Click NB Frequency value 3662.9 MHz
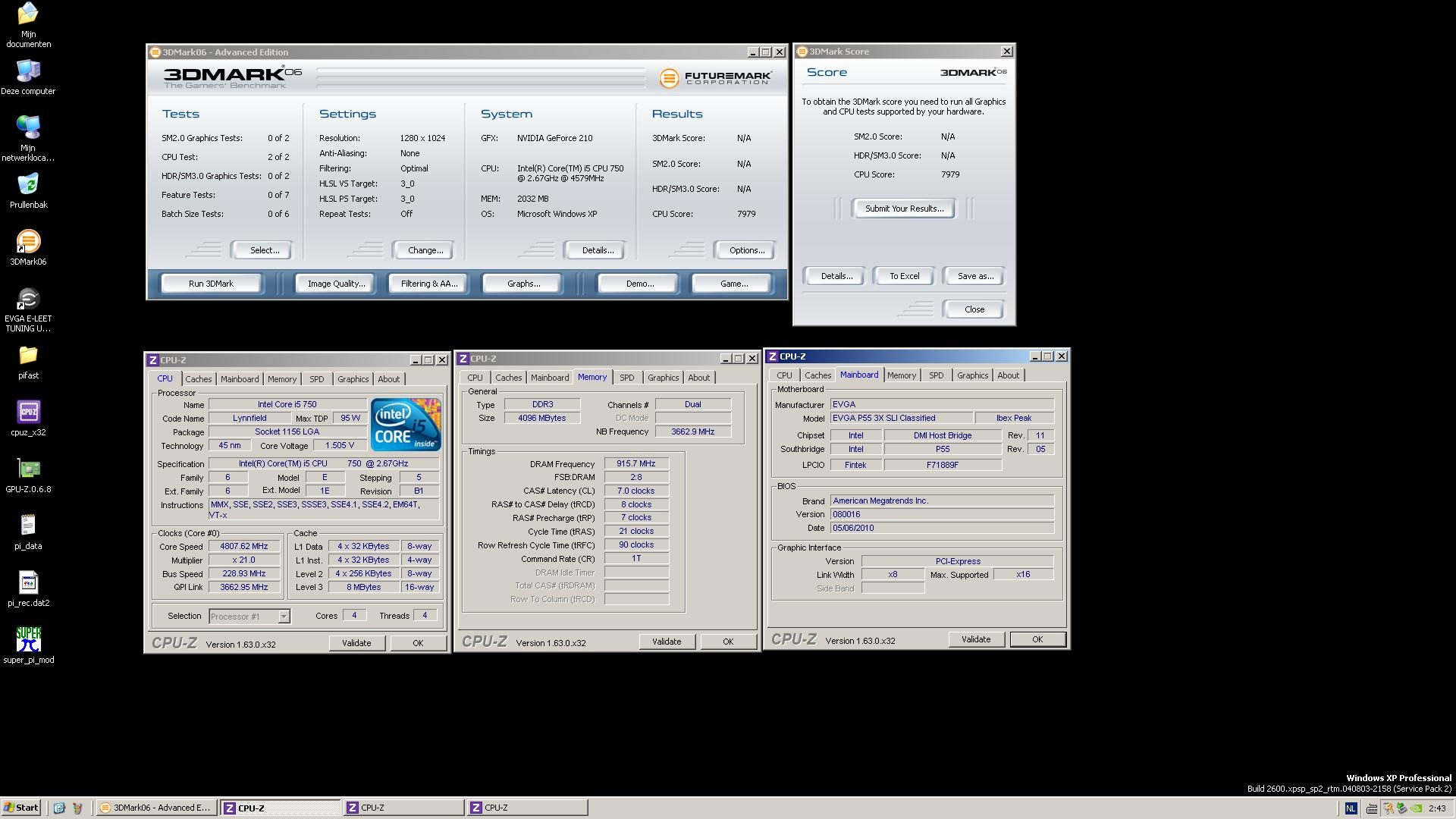 point(693,431)
